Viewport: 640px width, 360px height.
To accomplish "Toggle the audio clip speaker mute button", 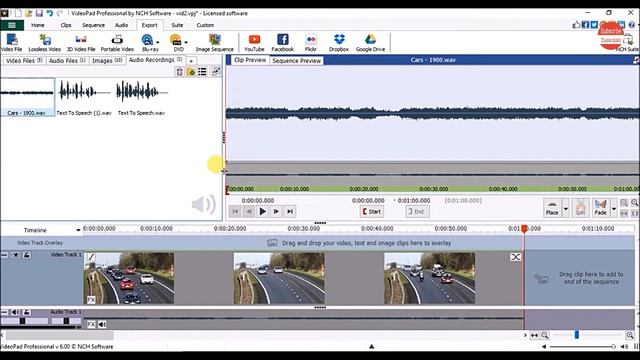I will click(102, 324).
